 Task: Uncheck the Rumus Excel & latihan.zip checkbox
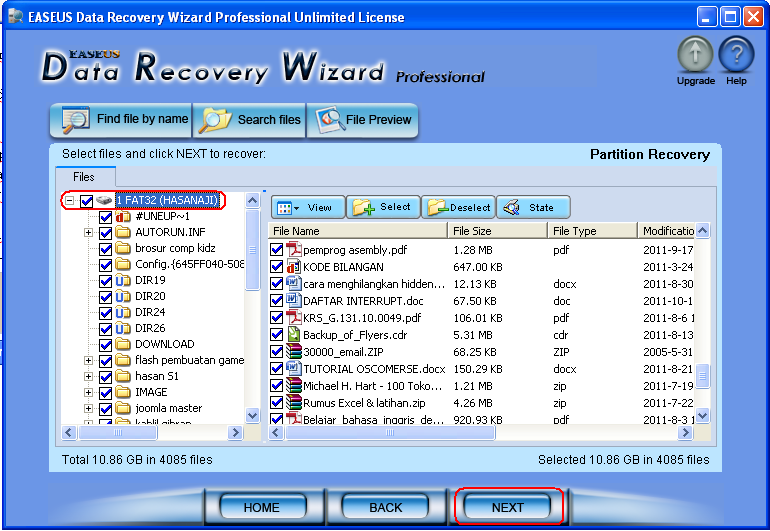276,403
